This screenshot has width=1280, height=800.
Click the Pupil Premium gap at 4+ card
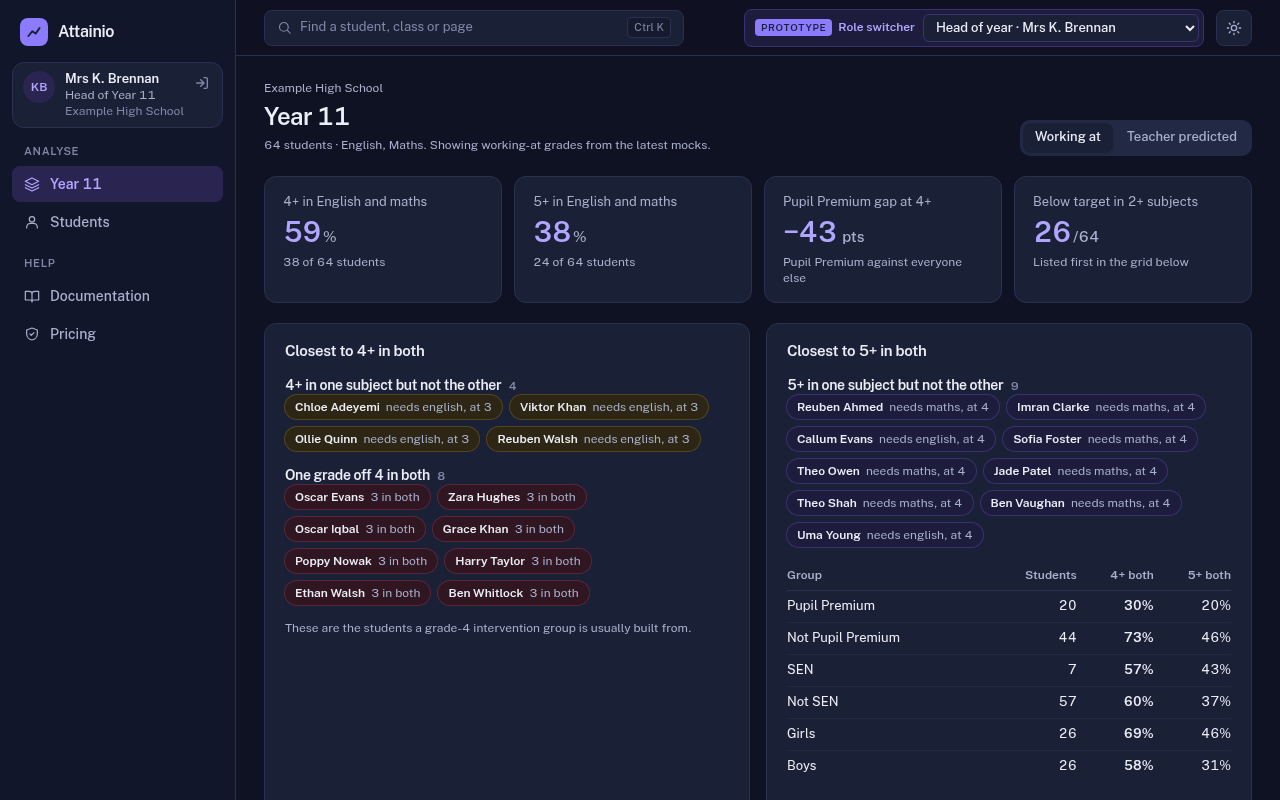pyautogui.click(x=883, y=239)
